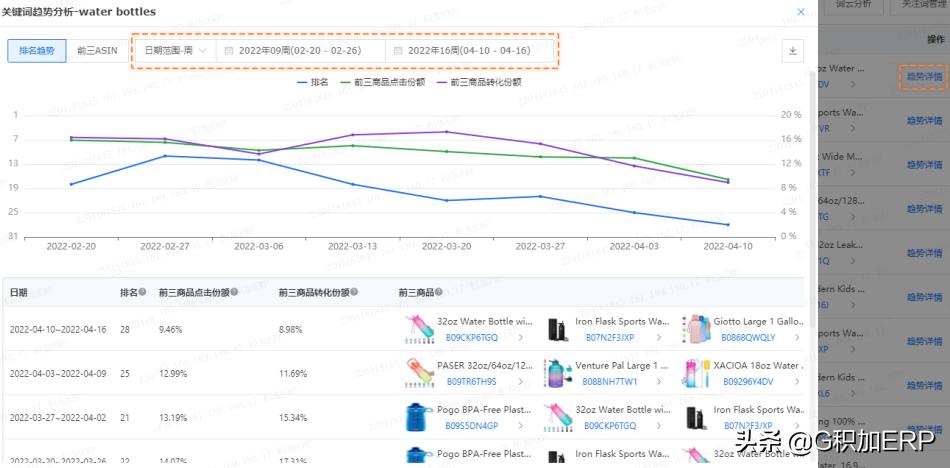
Task: Click help icon beside 前三商品转化份额 header
Action: 354,293
